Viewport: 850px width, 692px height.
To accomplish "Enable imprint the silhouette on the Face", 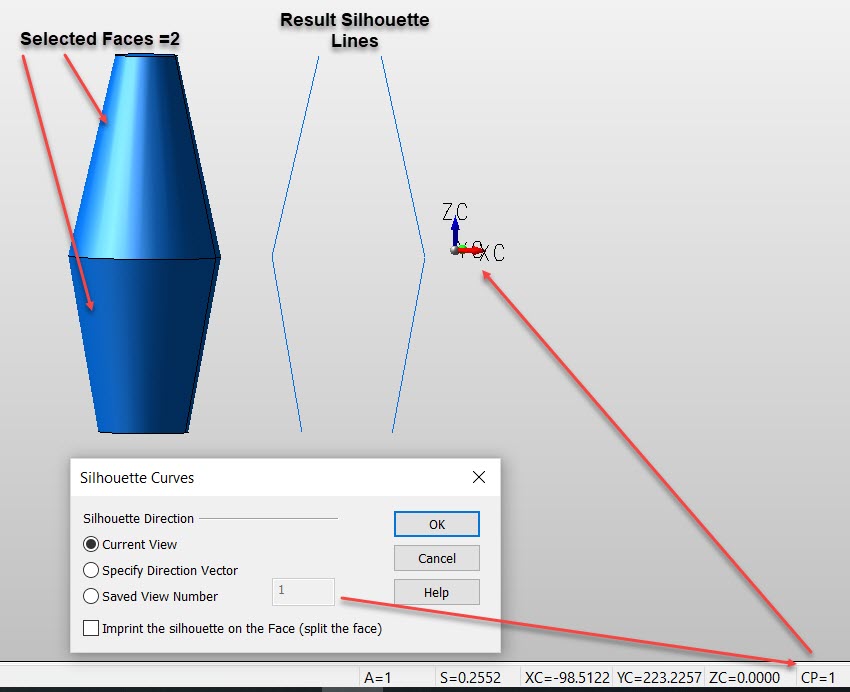I will click(x=91, y=627).
